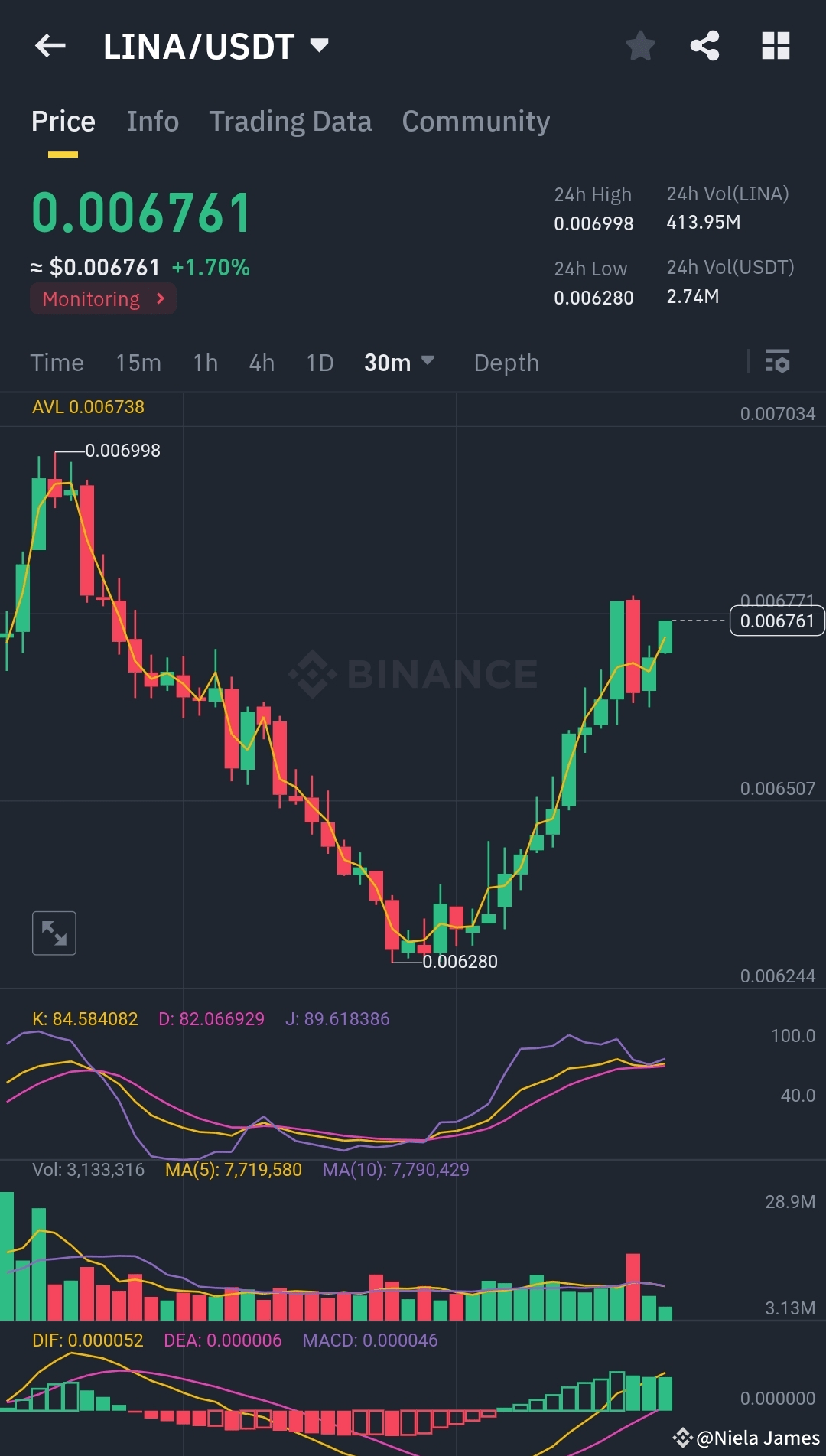Tap the ≈ $0.006761 USD price
Viewport: 826px width, 1456px height.
coord(95,267)
